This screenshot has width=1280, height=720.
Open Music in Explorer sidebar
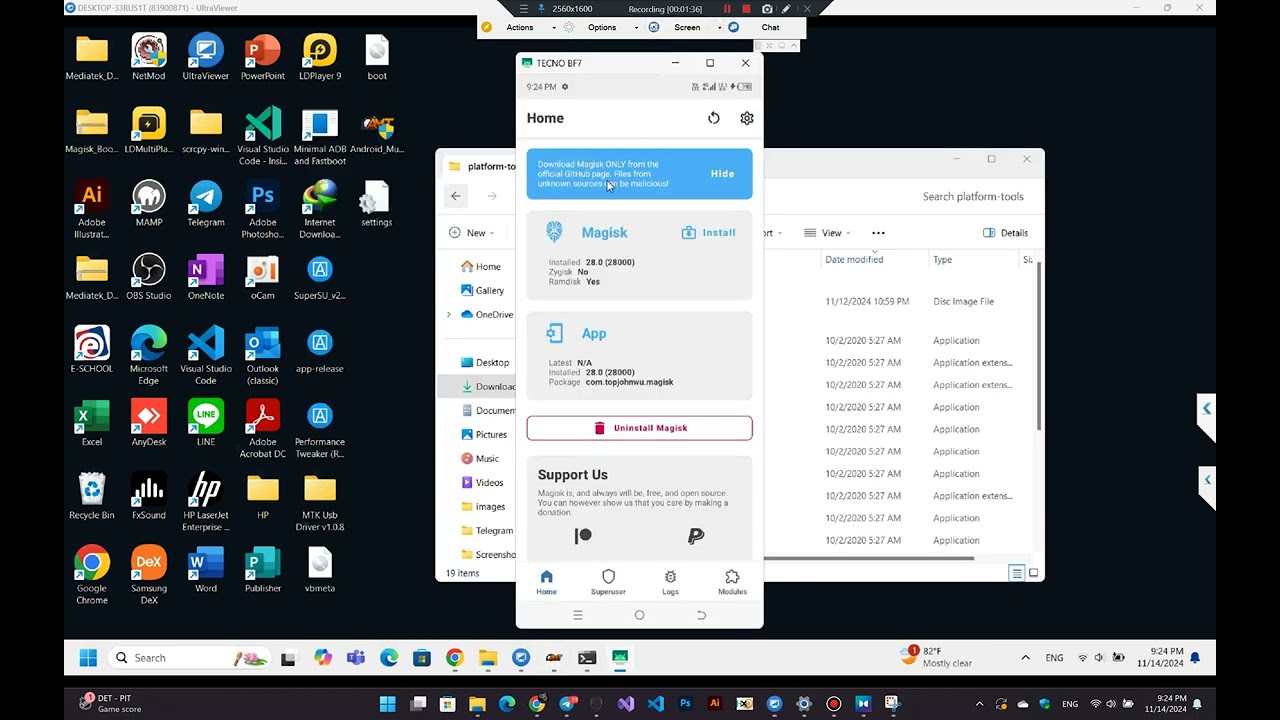480,459
